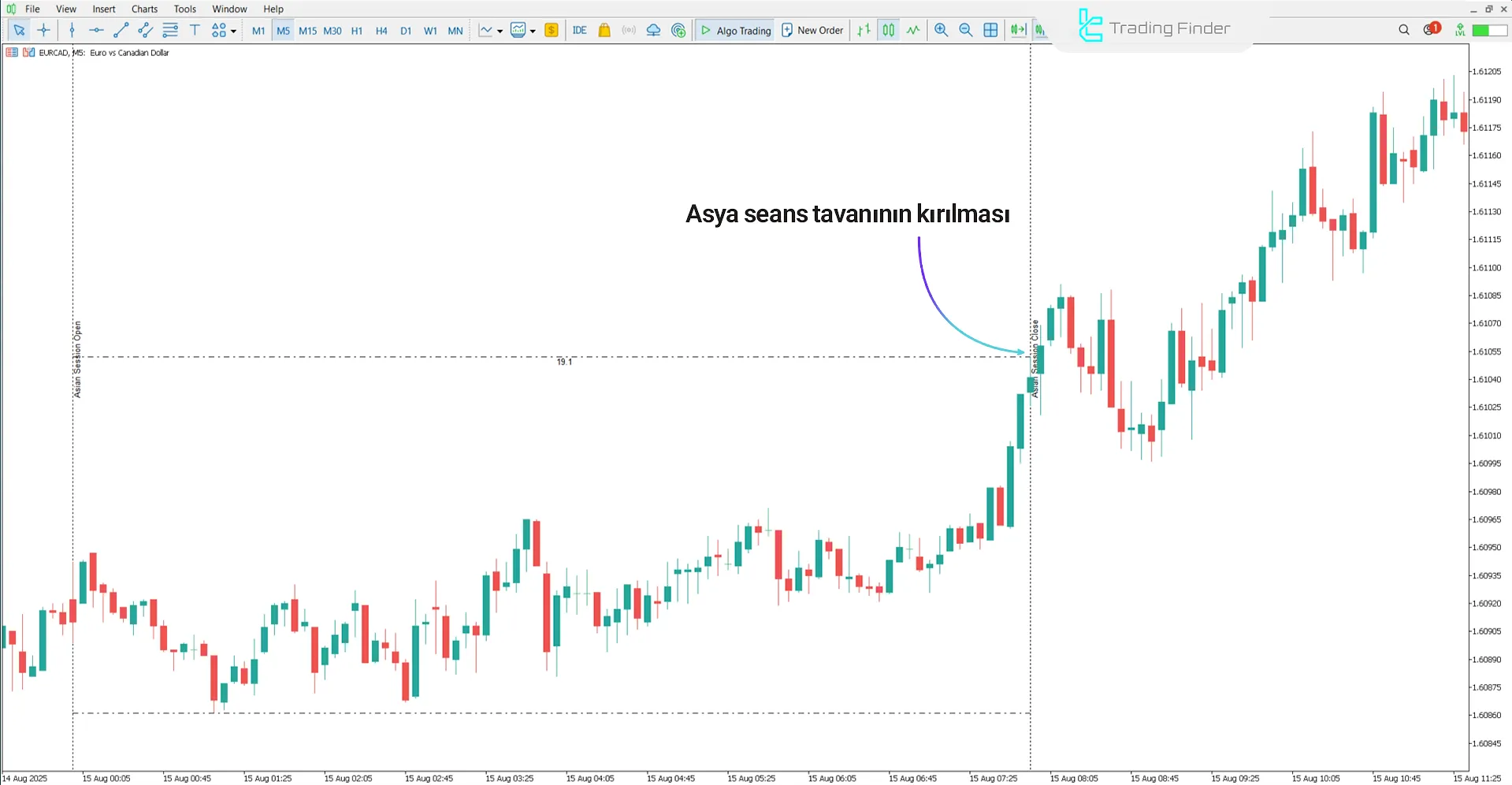The width and height of the screenshot is (1512, 785).
Task: Toggle Algo Trading on or off
Action: point(735,30)
